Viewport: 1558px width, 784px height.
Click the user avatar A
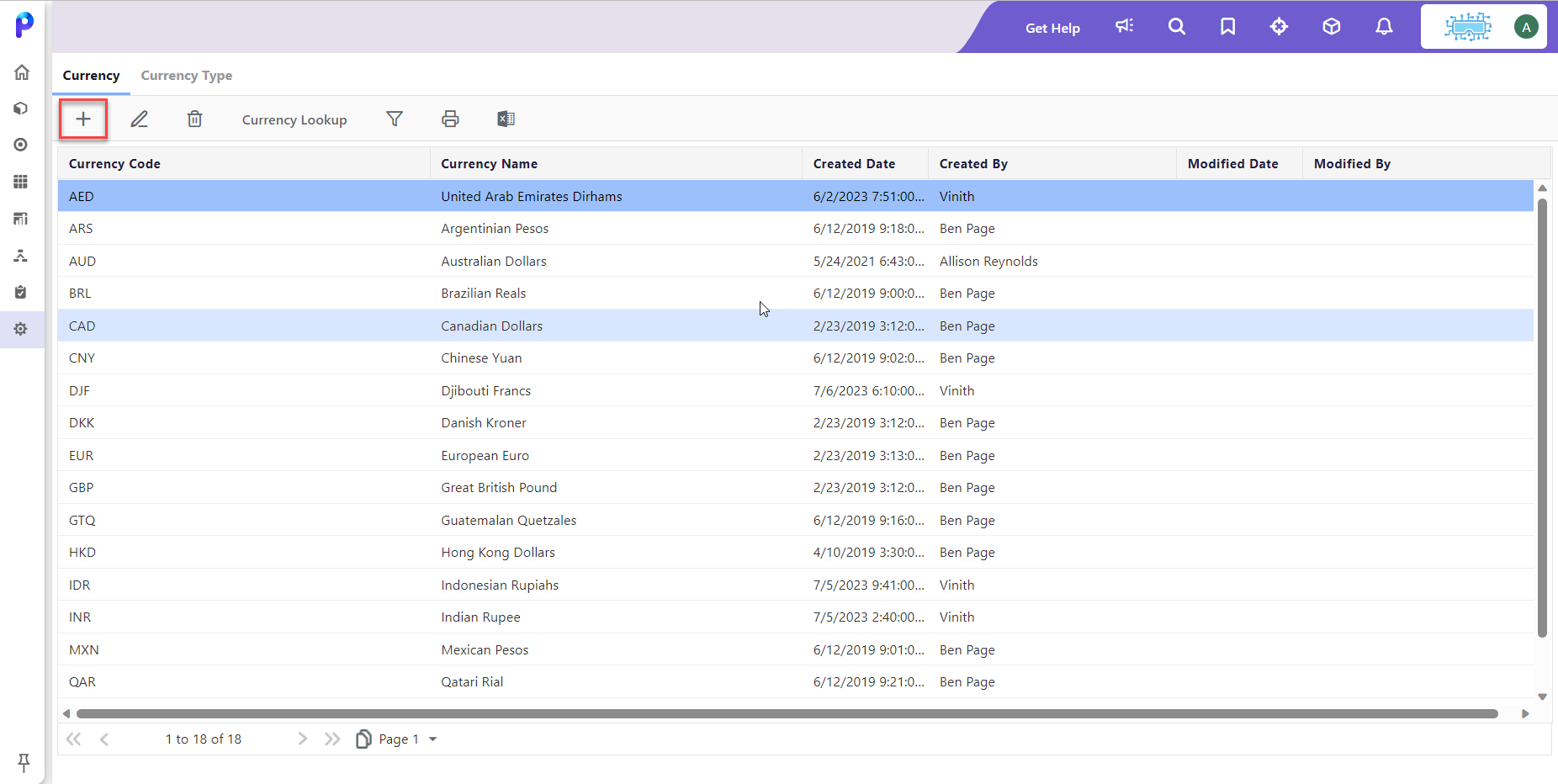(x=1526, y=27)
